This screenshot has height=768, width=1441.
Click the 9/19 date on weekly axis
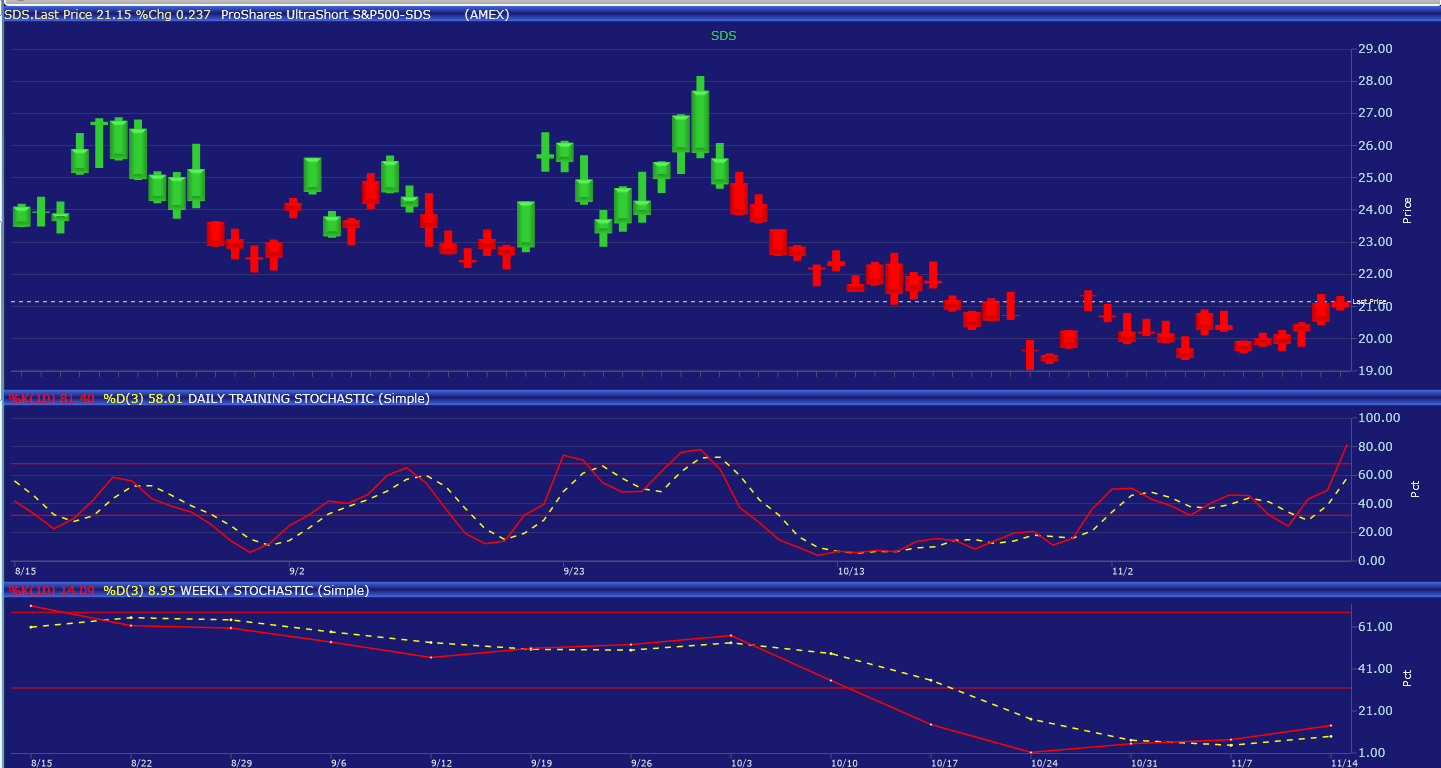(x=541, y=763)
